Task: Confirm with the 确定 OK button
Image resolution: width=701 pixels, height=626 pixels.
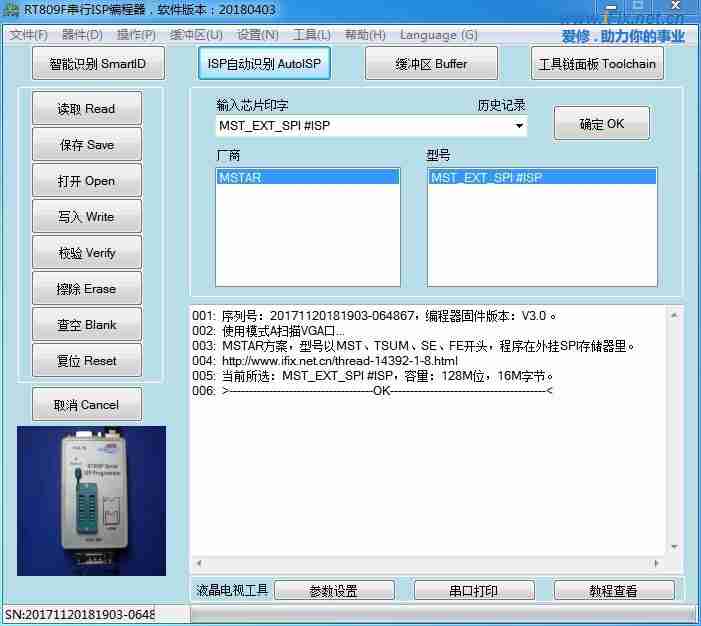Action: 602,123
